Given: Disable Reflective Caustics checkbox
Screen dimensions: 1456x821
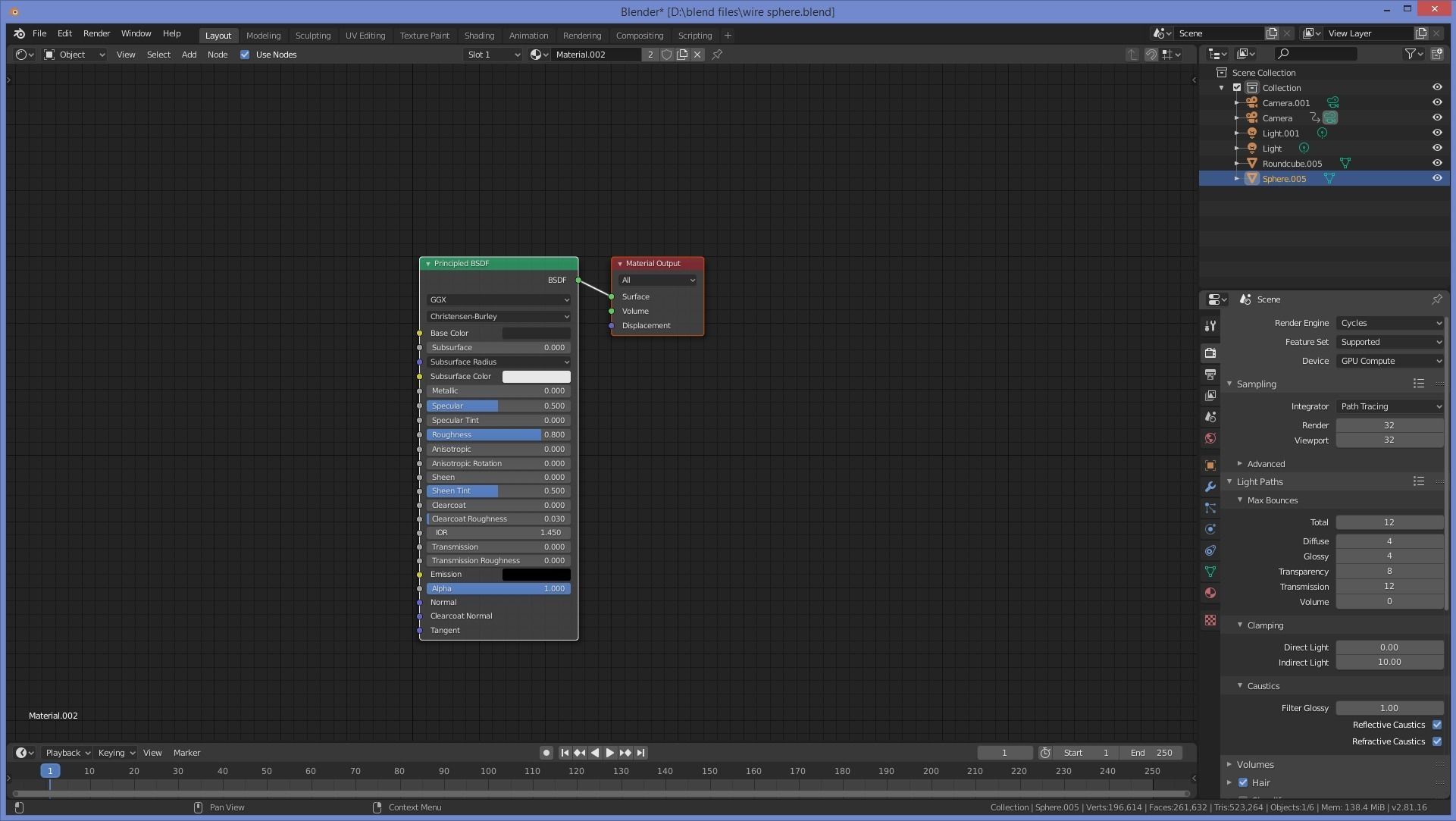Looking at the screenshot, I should click(1437, 725).
